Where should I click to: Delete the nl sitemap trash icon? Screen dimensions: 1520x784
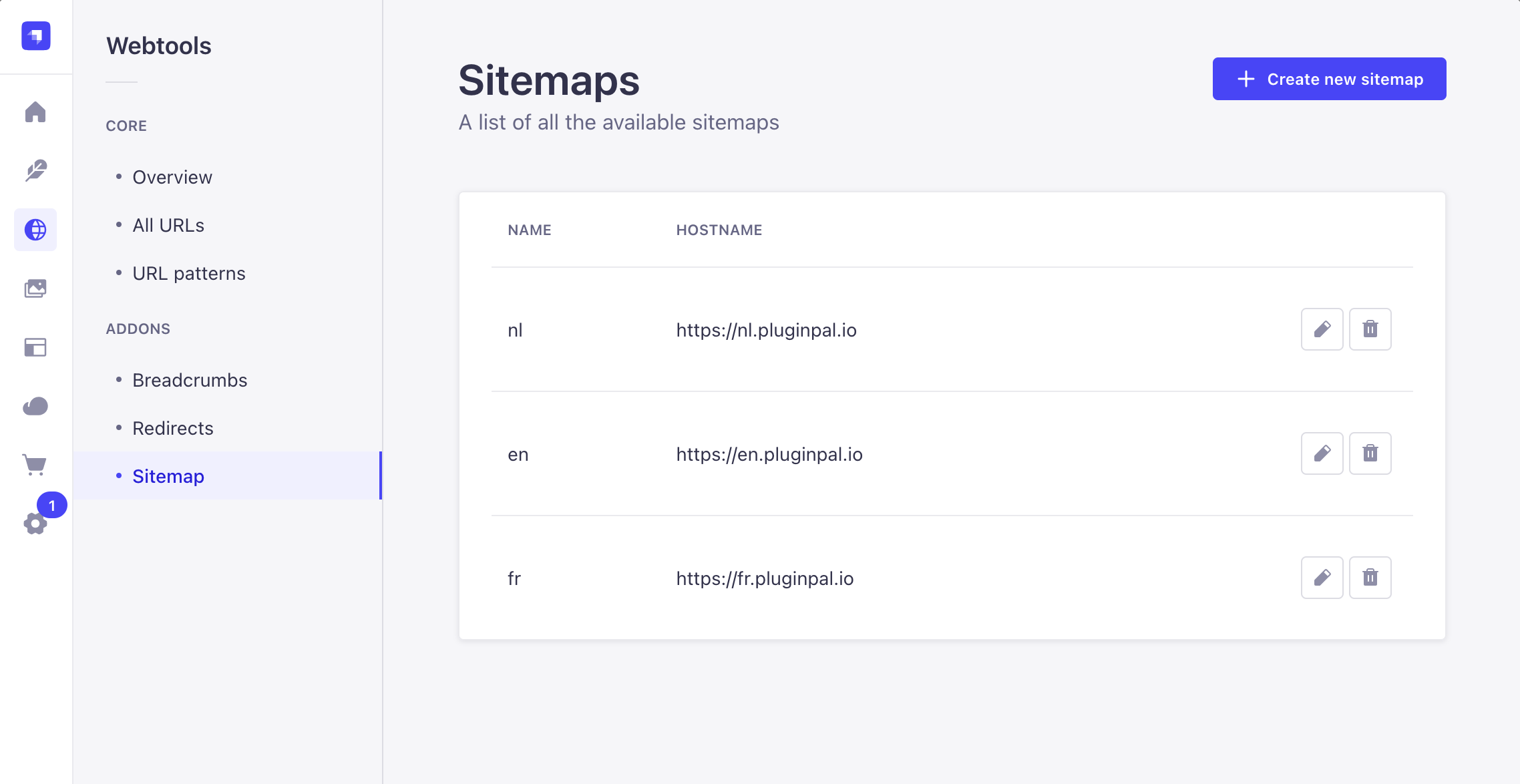pos(1370,329)
